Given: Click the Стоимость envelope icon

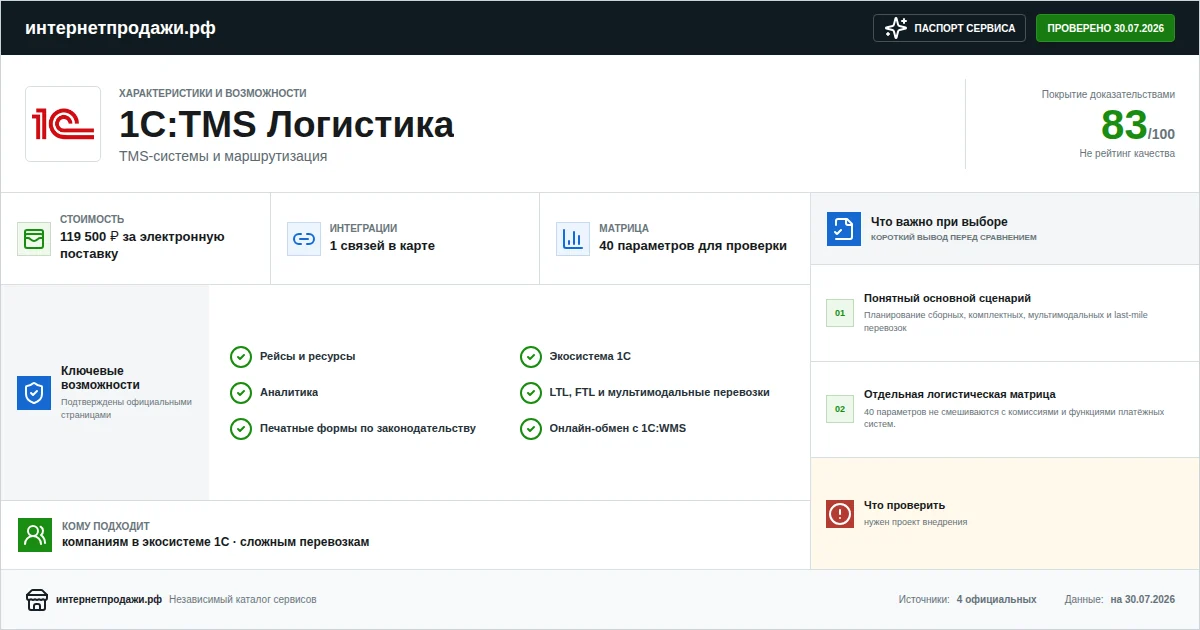Looking at the screenshot, I should pos(34,239).
